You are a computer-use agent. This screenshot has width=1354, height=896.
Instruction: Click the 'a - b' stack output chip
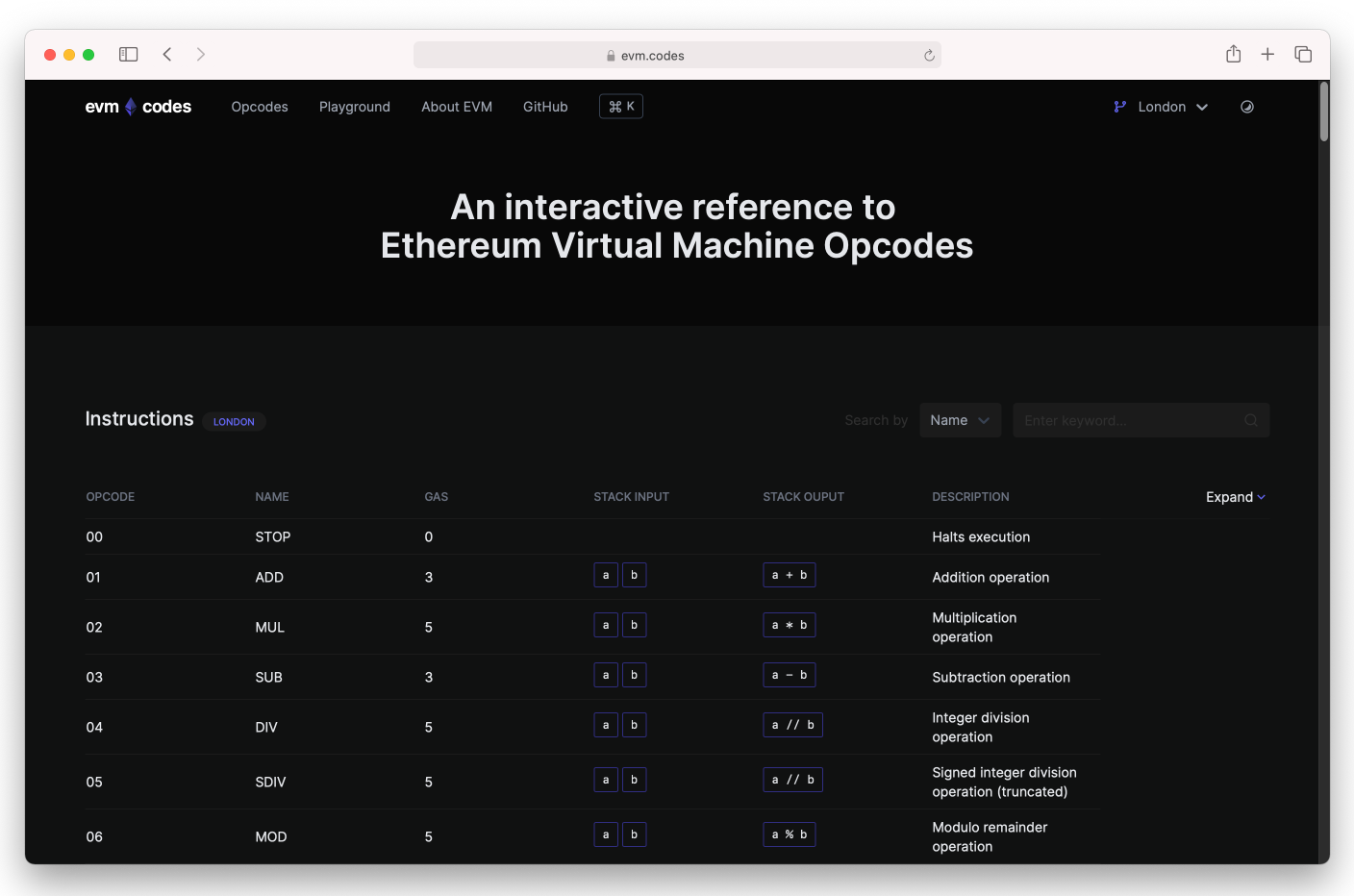click(x=790, y=675)
